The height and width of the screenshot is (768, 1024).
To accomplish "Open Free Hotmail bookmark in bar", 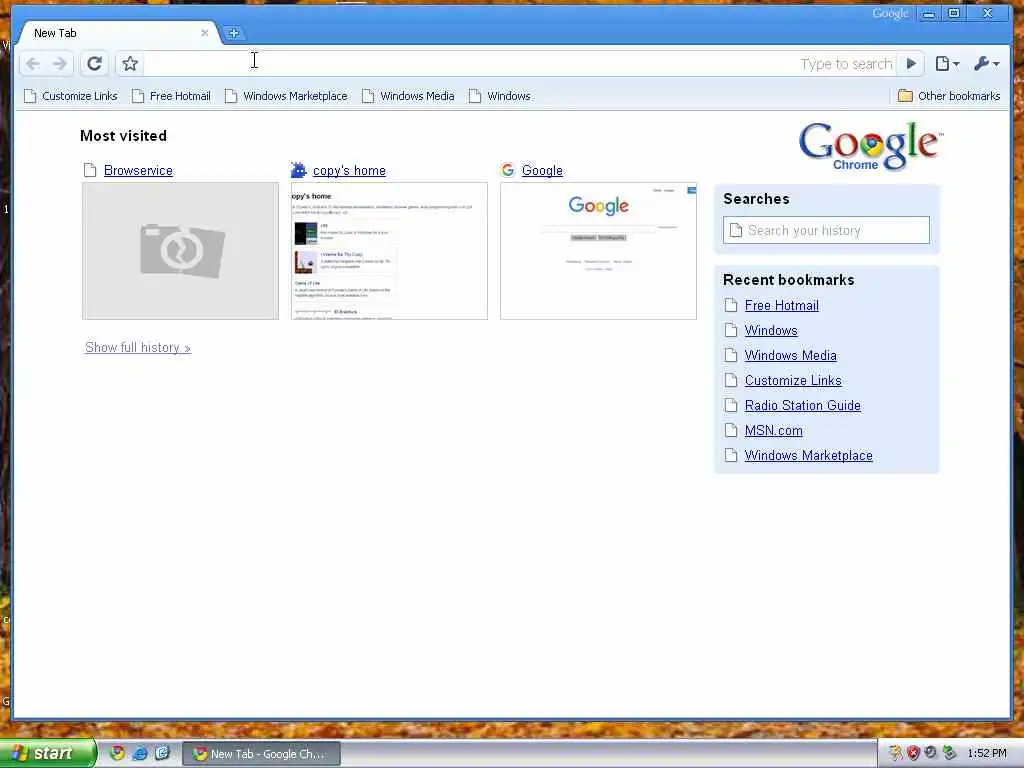I will [171, 96].
